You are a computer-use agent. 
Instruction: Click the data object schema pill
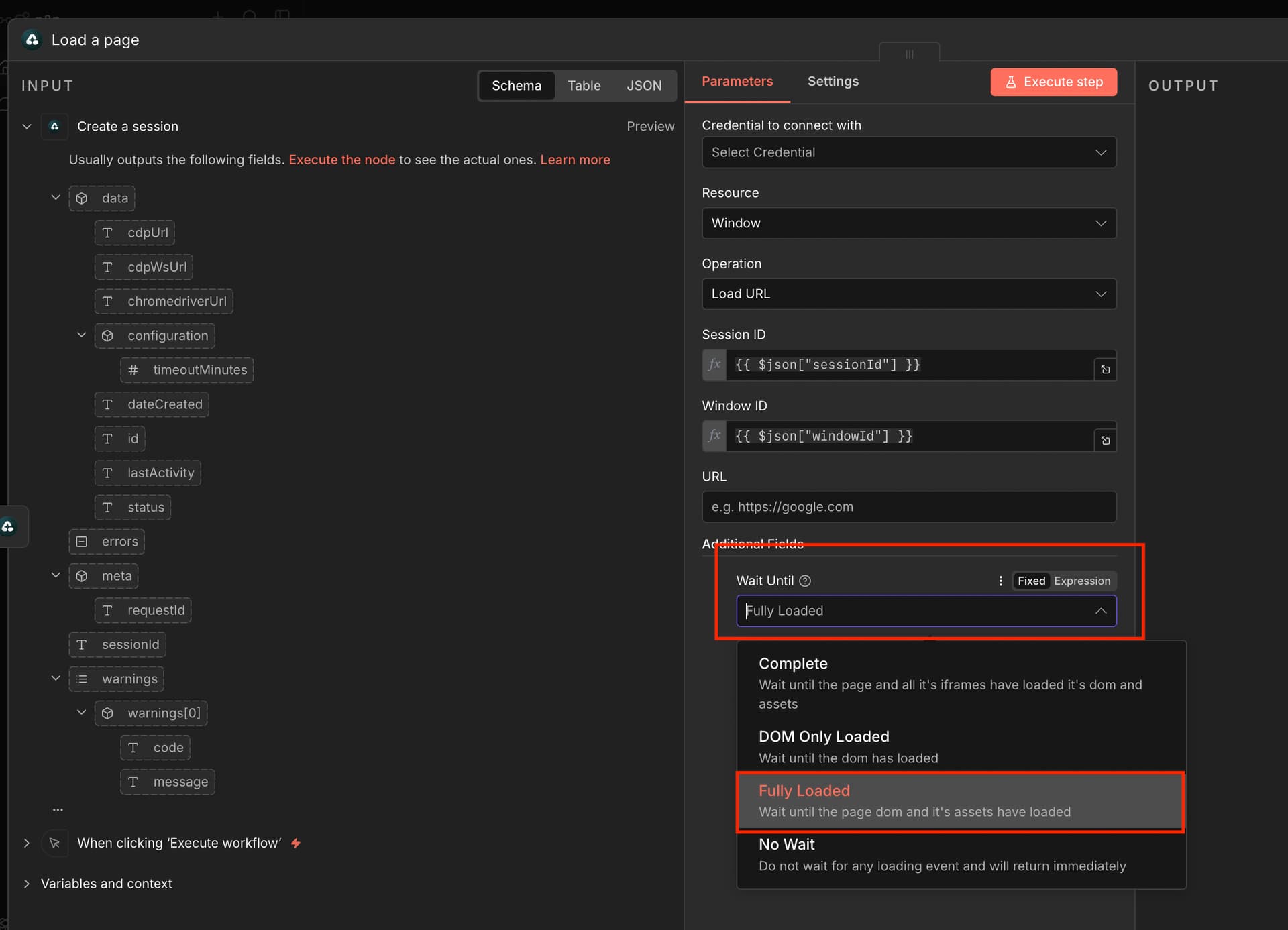coord(102,198)
